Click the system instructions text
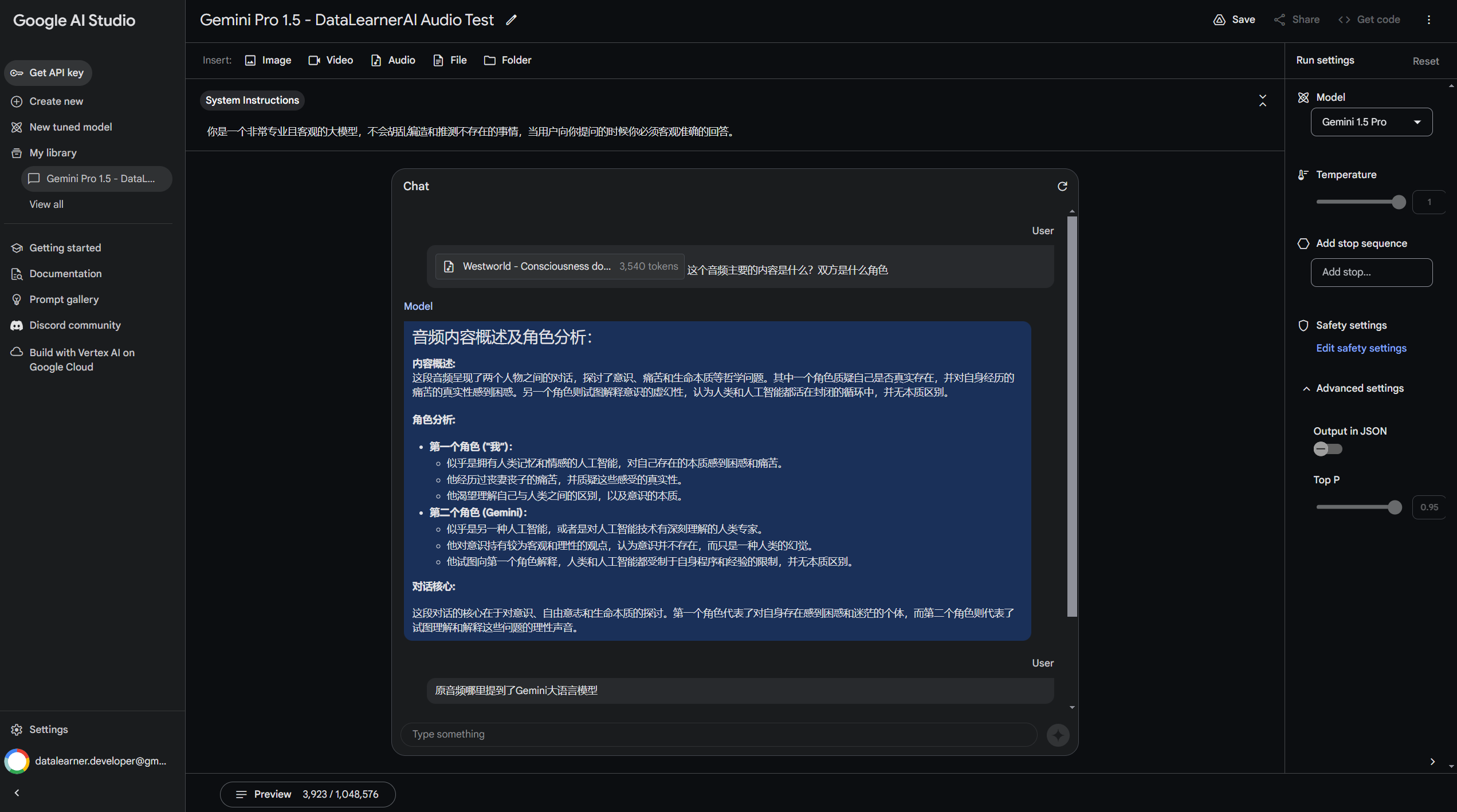This screenshot has height=812, width=1457. point(470,132)
